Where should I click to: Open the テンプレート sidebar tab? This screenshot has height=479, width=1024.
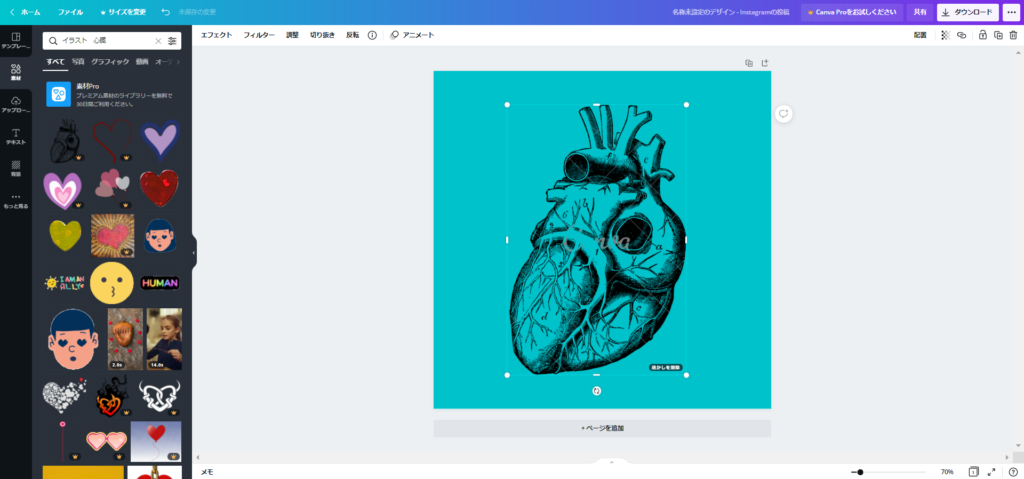tap(16, 41)
